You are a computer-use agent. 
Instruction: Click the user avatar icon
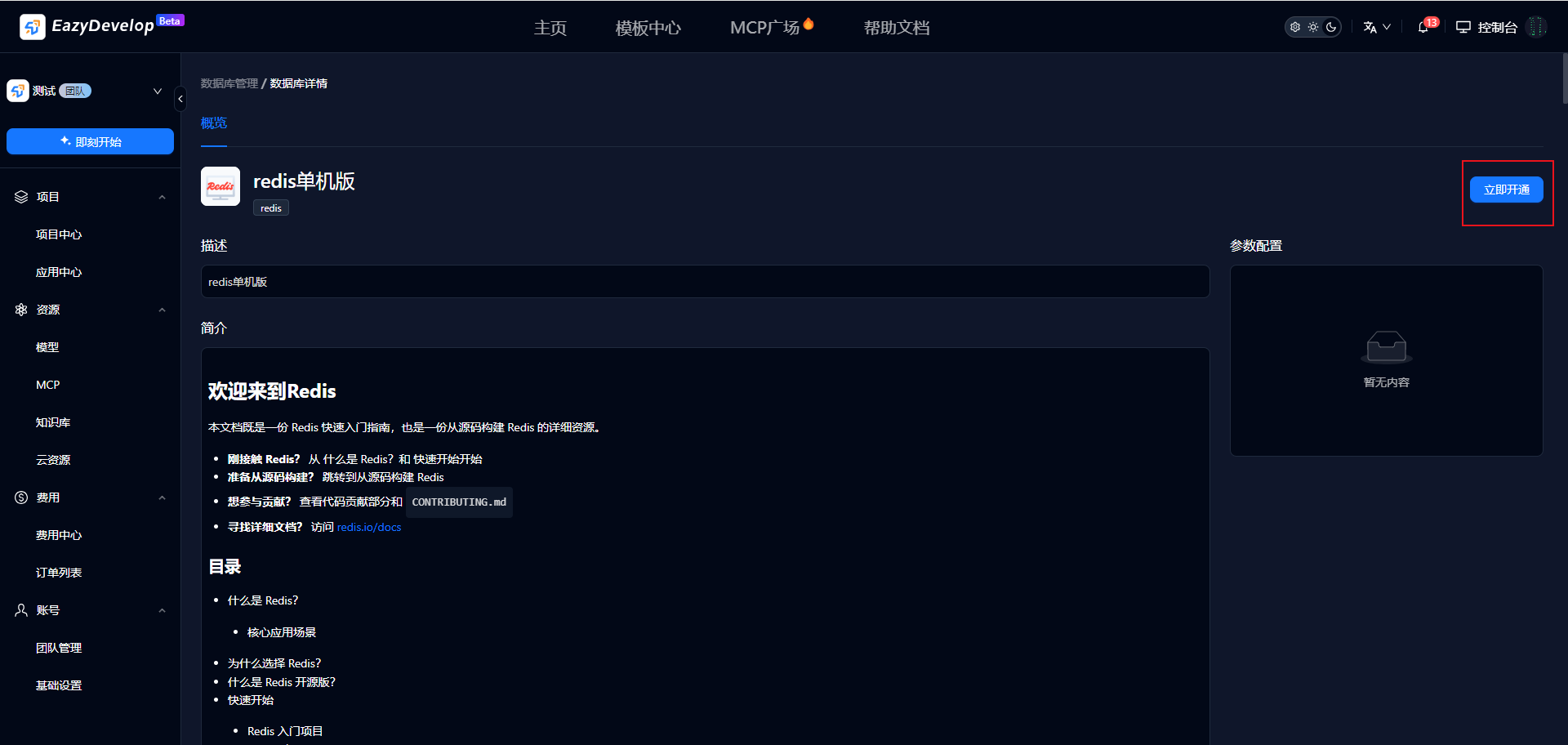1536,27
